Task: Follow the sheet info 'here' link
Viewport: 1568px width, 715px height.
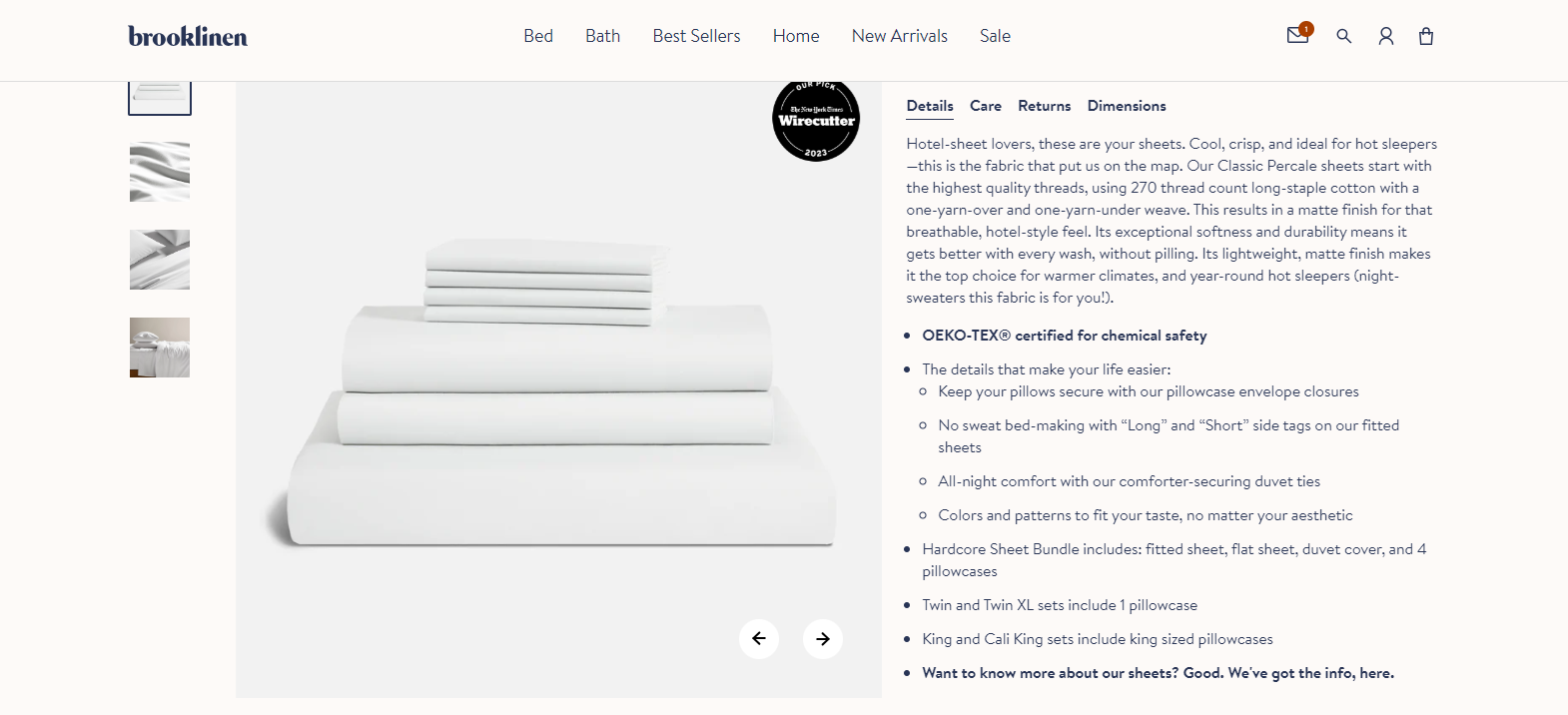Action: 1374,673
